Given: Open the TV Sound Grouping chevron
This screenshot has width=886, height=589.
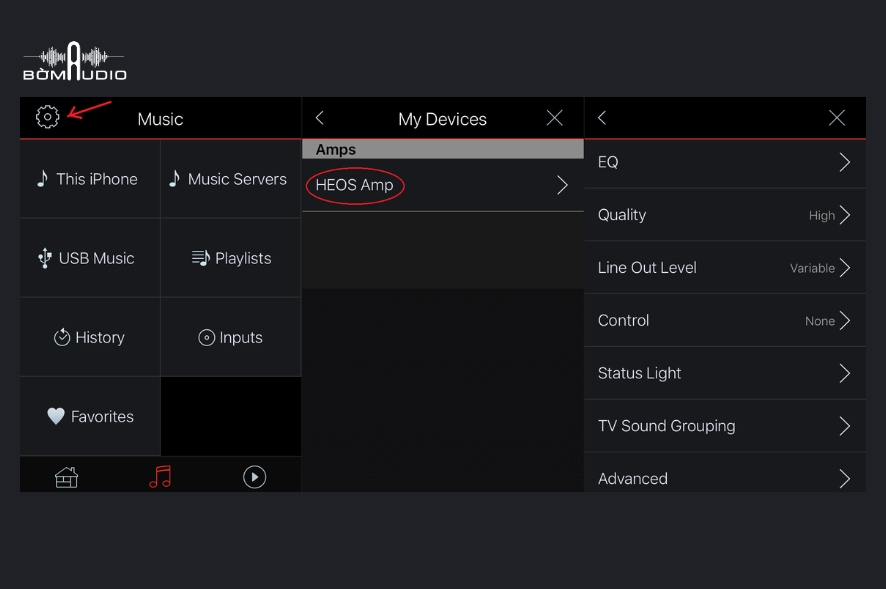Looking at the screenshot, I should 845,426.
